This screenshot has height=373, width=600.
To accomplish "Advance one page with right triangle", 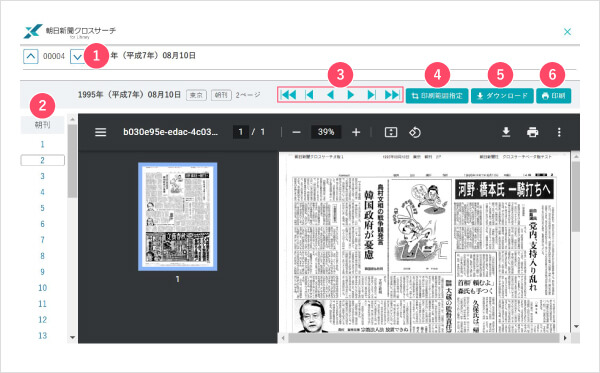I will click(351, 94).
